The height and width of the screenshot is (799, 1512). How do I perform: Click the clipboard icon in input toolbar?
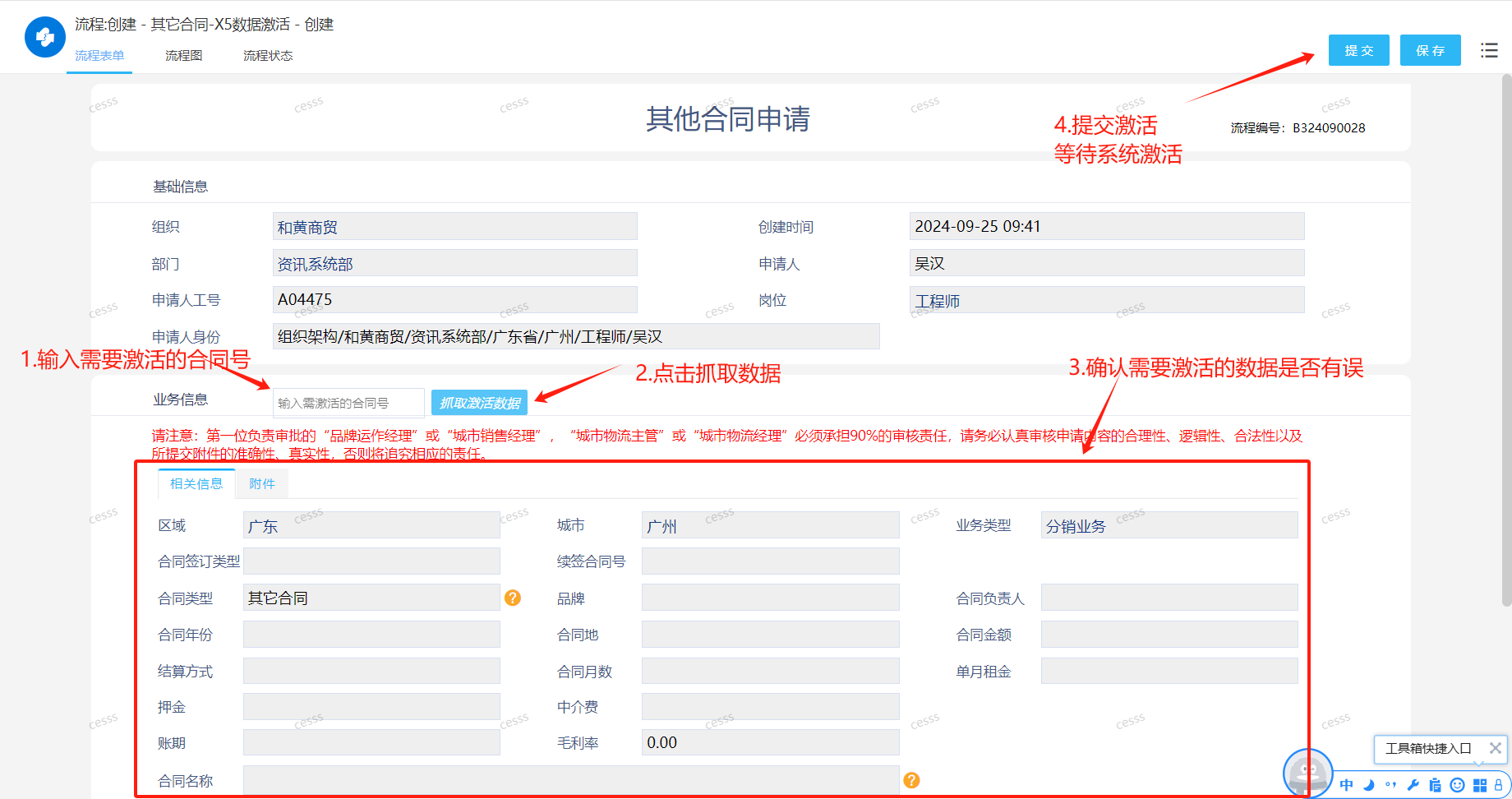click(1435, 784)
